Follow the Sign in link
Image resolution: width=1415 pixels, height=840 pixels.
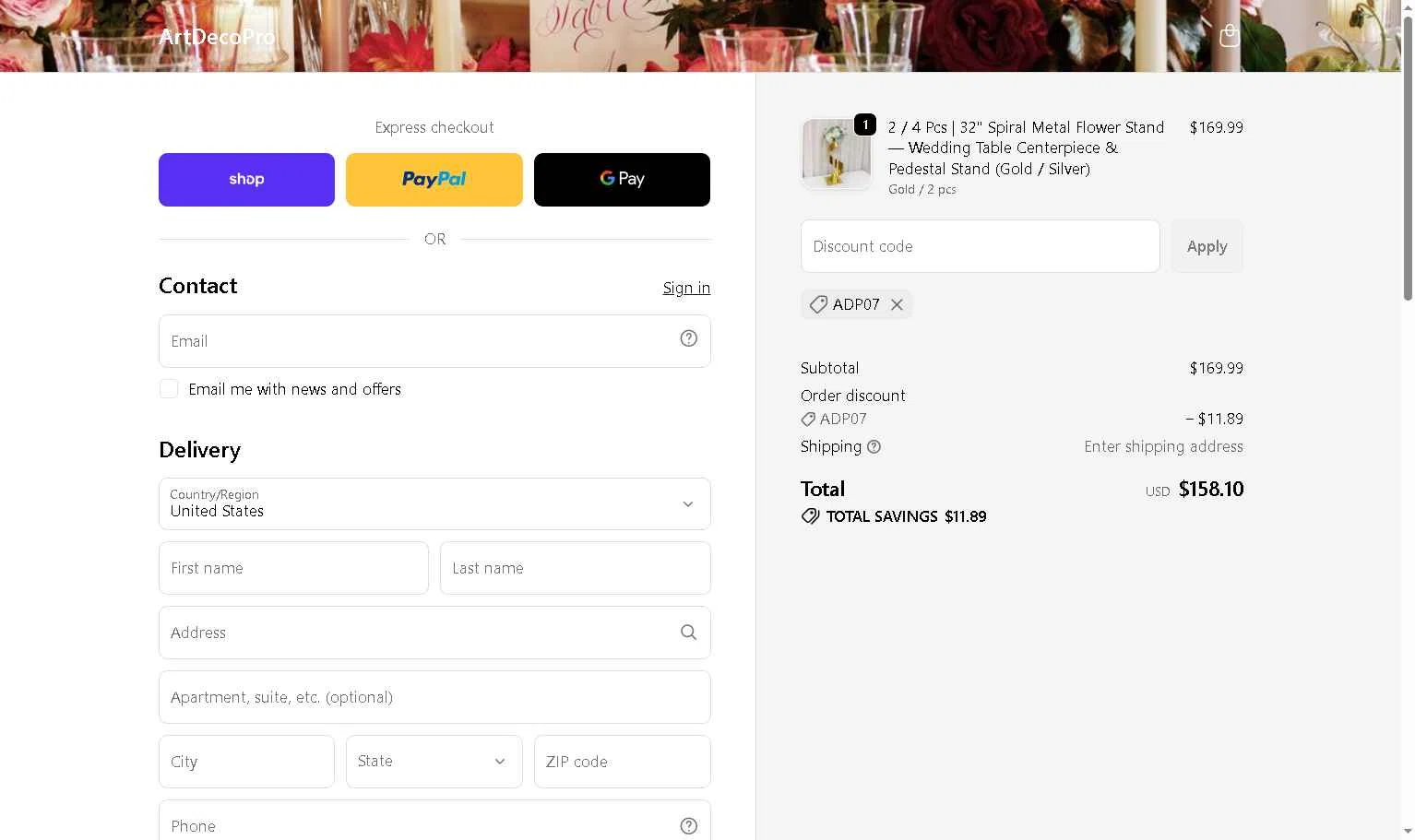point(686,288)
